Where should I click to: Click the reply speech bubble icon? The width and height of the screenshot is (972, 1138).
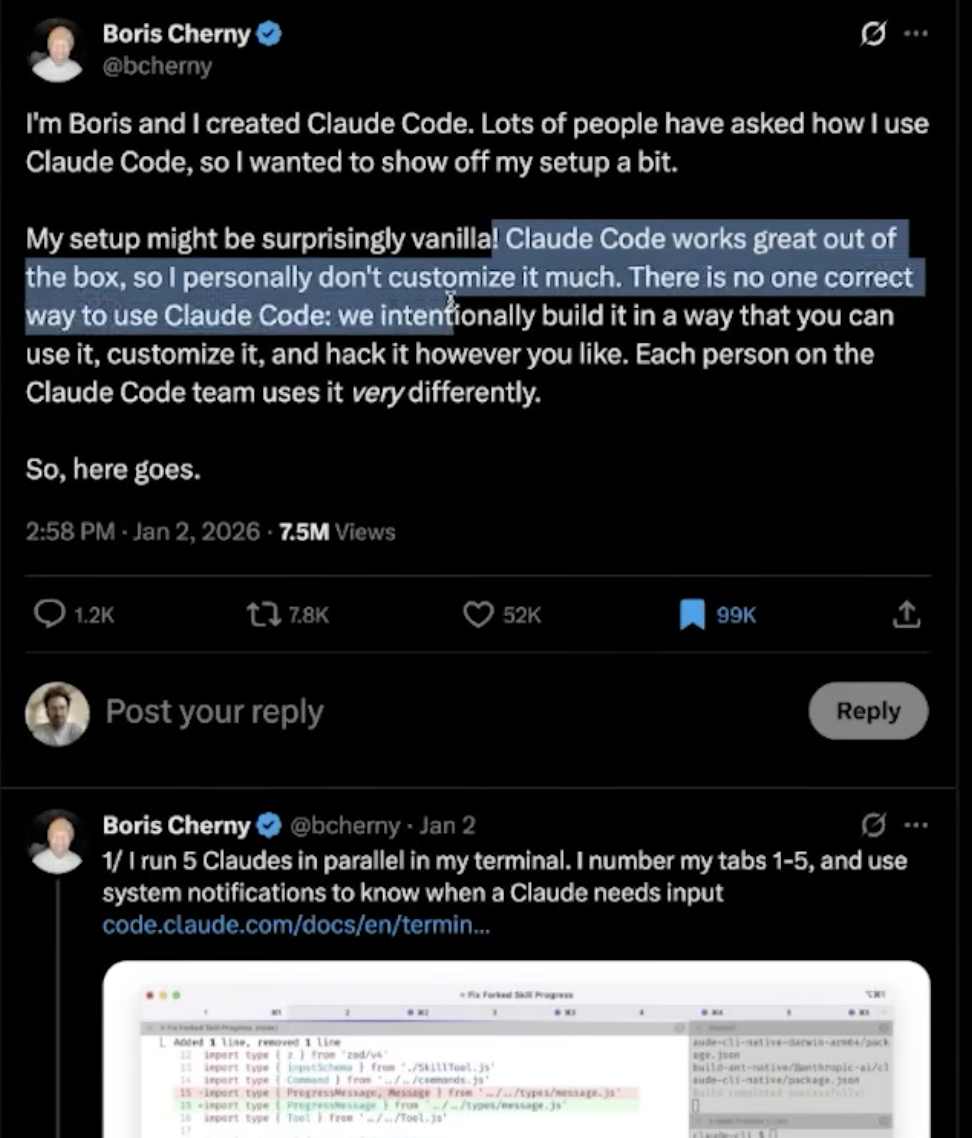click(50, 614)
